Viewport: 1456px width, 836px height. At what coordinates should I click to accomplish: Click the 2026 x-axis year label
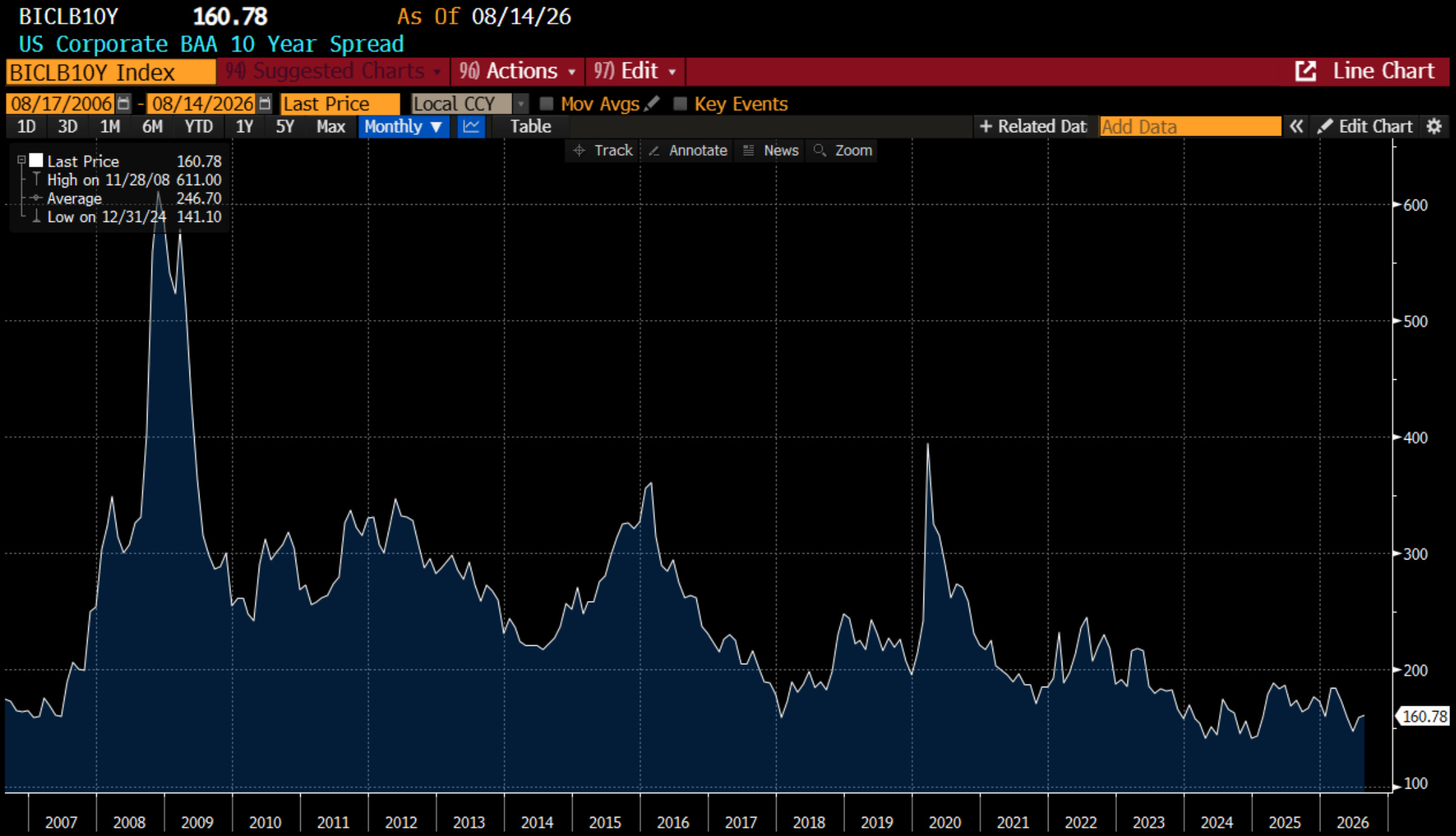click(1353, 822)
